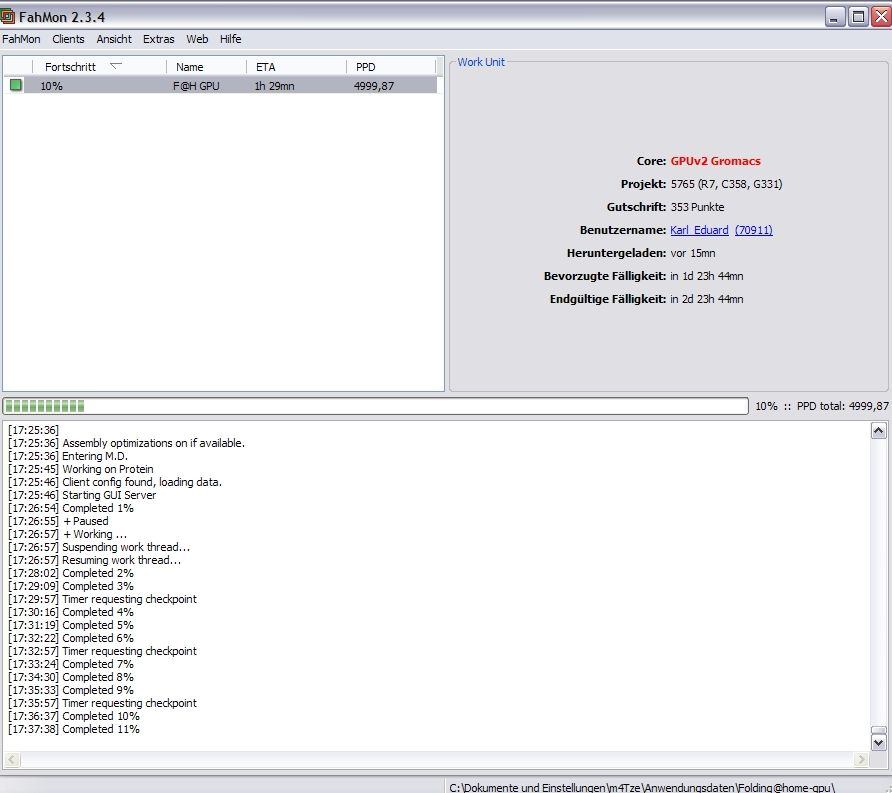
Task: Click the log scrollbar down arrow
Action: pyautogui.click(x=878, y=742)
